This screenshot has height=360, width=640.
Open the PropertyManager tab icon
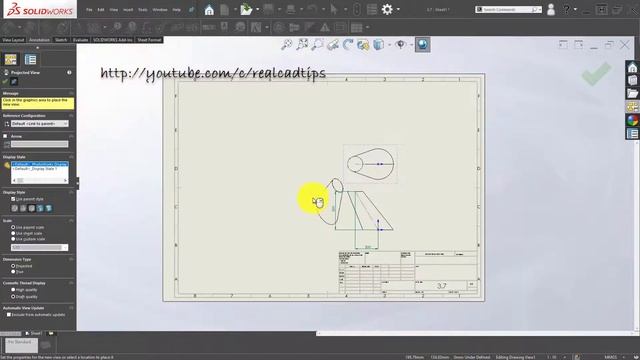pos(31,60)
